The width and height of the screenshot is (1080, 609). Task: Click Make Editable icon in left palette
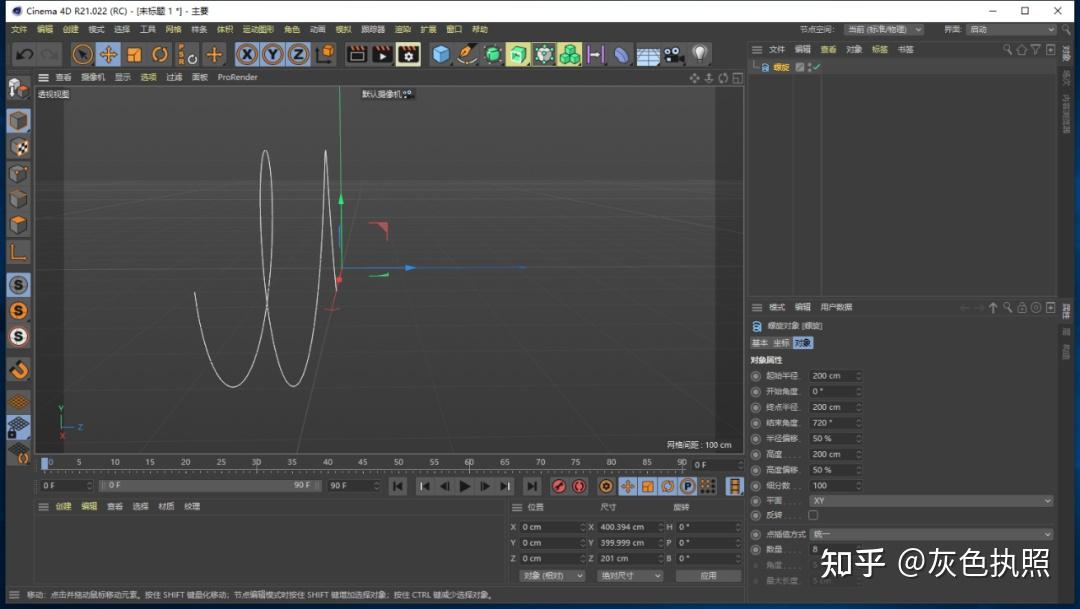tap(19, 88)
